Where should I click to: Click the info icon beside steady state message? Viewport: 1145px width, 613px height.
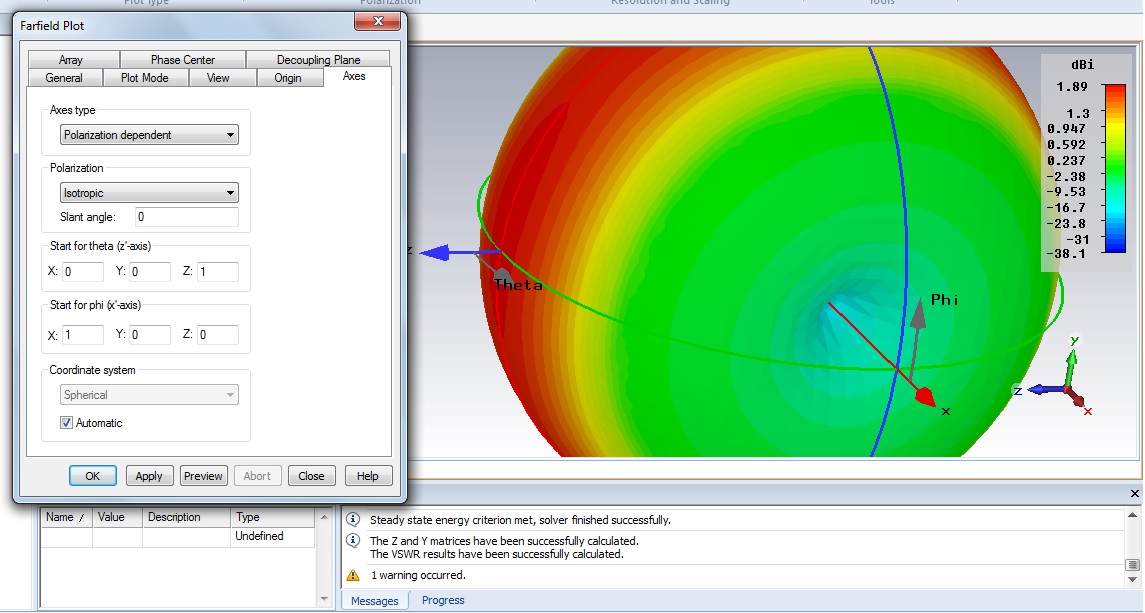point(353,520)
